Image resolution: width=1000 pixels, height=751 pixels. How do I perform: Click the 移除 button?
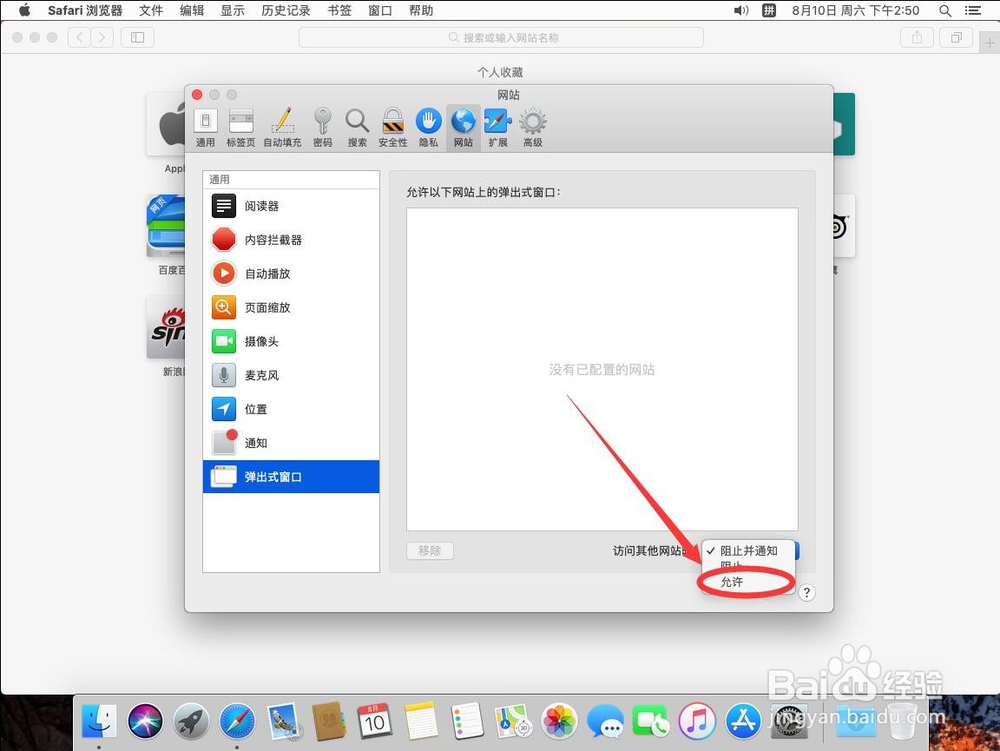tap(430, 550)
